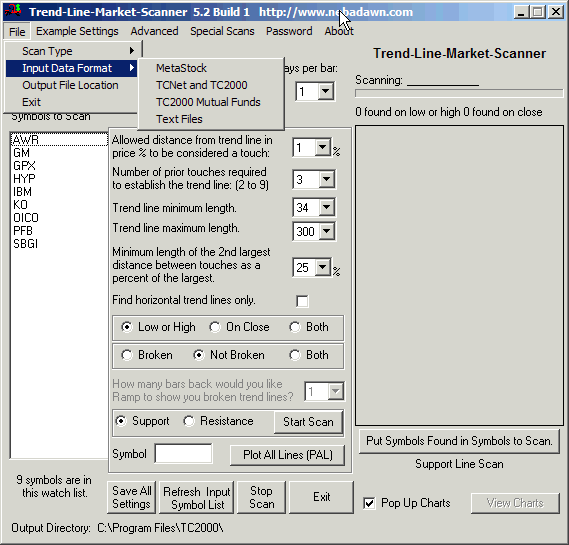Open the File menu
Image resolution: width=569 pixels, height=545 pixels.
tap(17, 32)
